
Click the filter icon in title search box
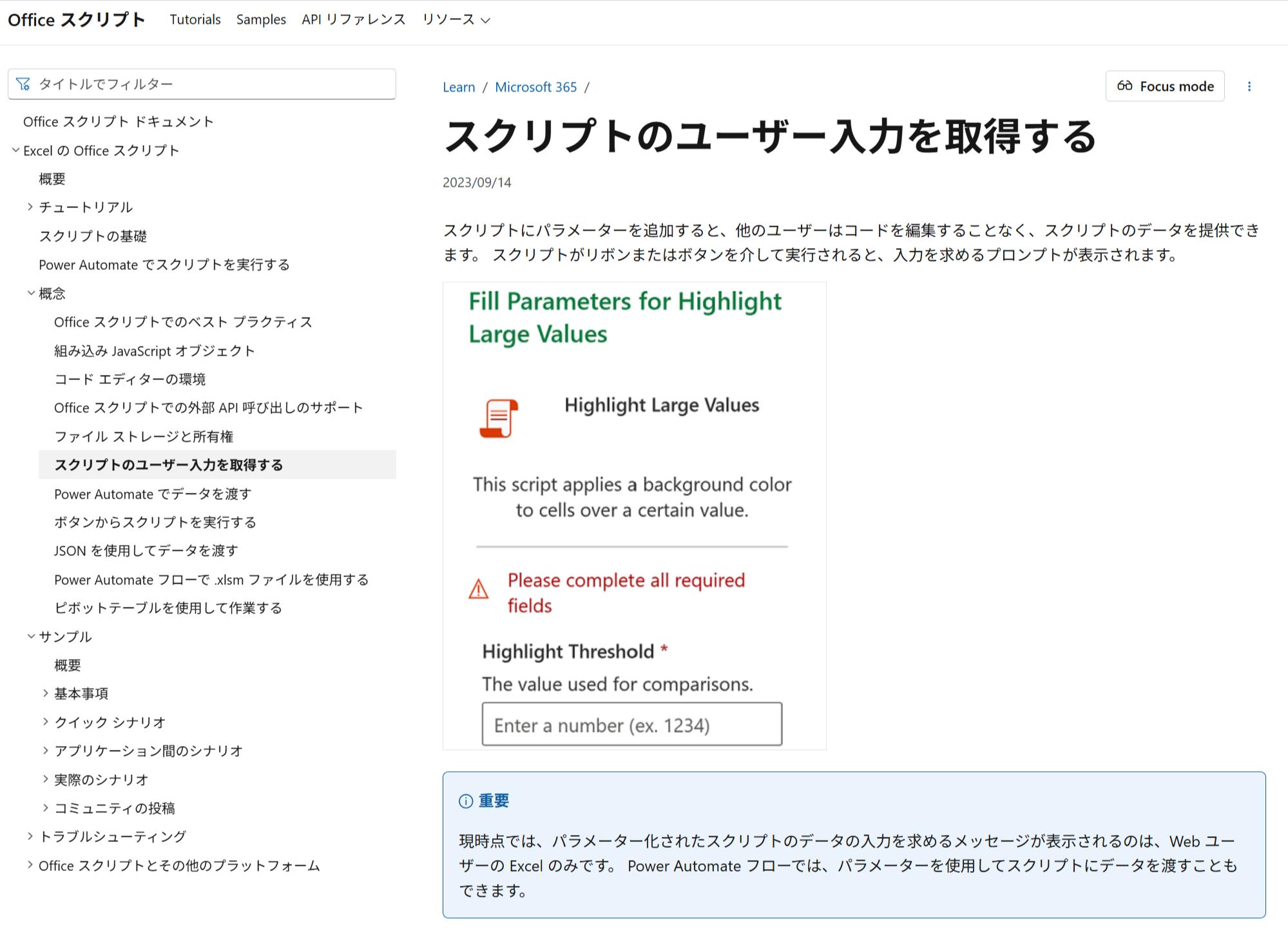click(x=23, y=84)
